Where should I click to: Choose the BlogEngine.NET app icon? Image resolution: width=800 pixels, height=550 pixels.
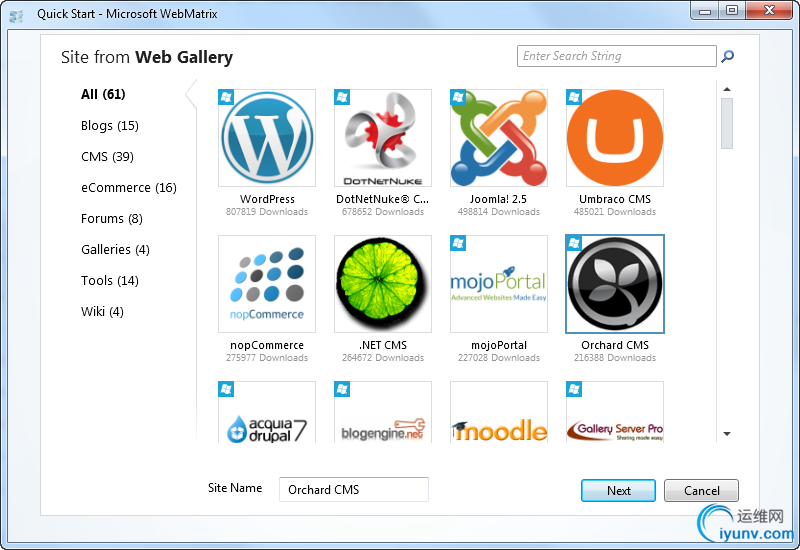coord(383,412)
